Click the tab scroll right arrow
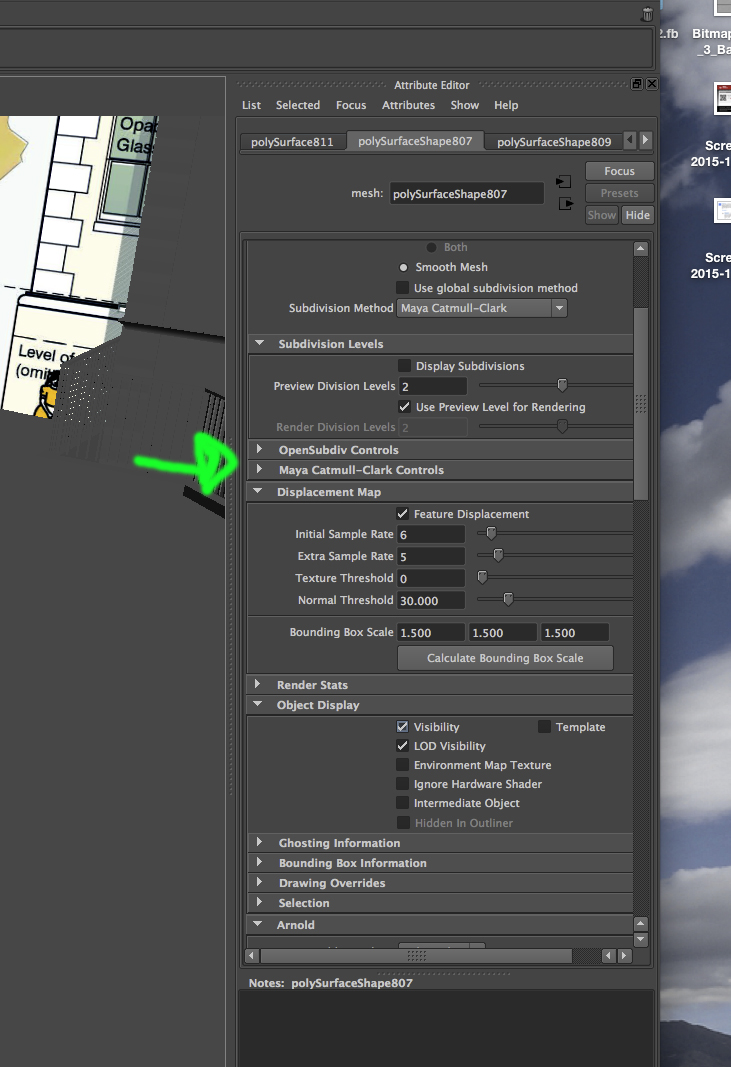This screenshot has width=731, height=1067. click(645, 140)
